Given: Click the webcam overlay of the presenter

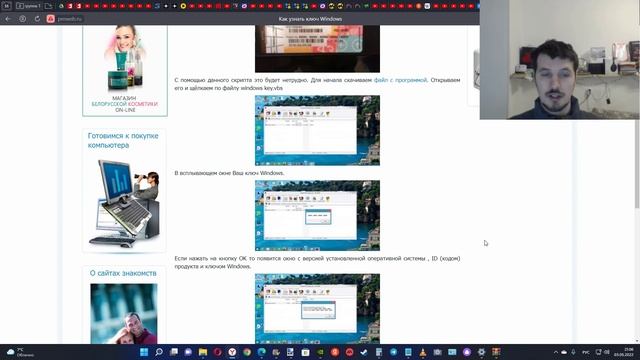Looking at the screenshot, I should (560, 60).
